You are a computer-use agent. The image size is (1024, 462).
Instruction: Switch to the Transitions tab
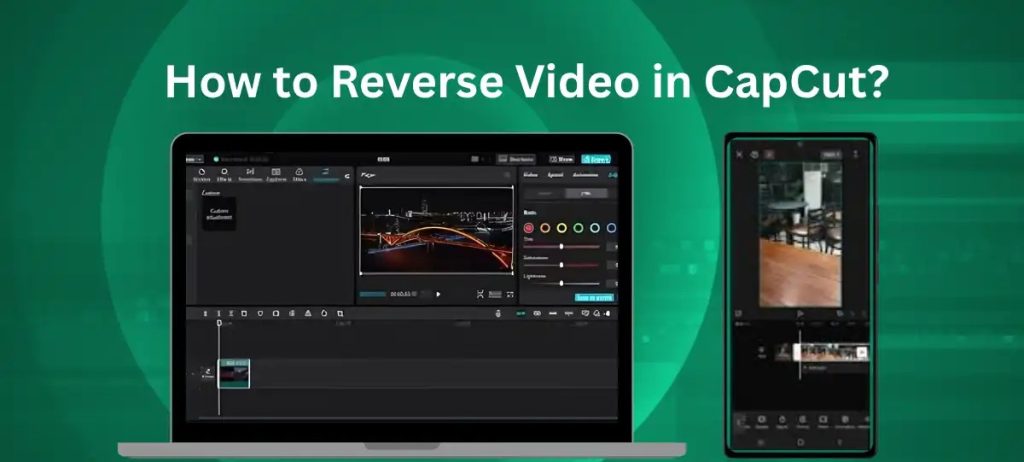(x=249, y=174)
